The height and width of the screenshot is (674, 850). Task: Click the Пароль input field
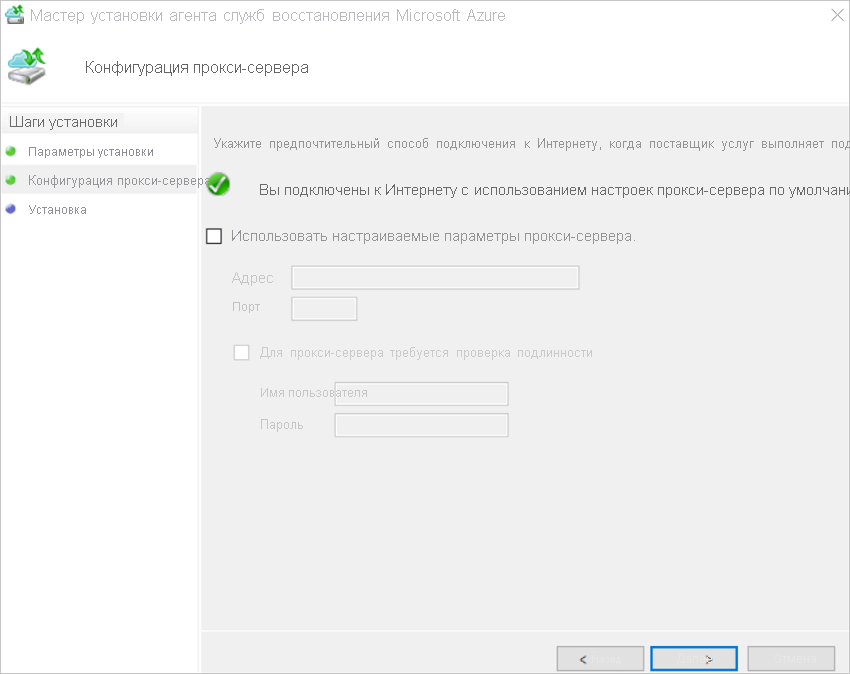421,425
